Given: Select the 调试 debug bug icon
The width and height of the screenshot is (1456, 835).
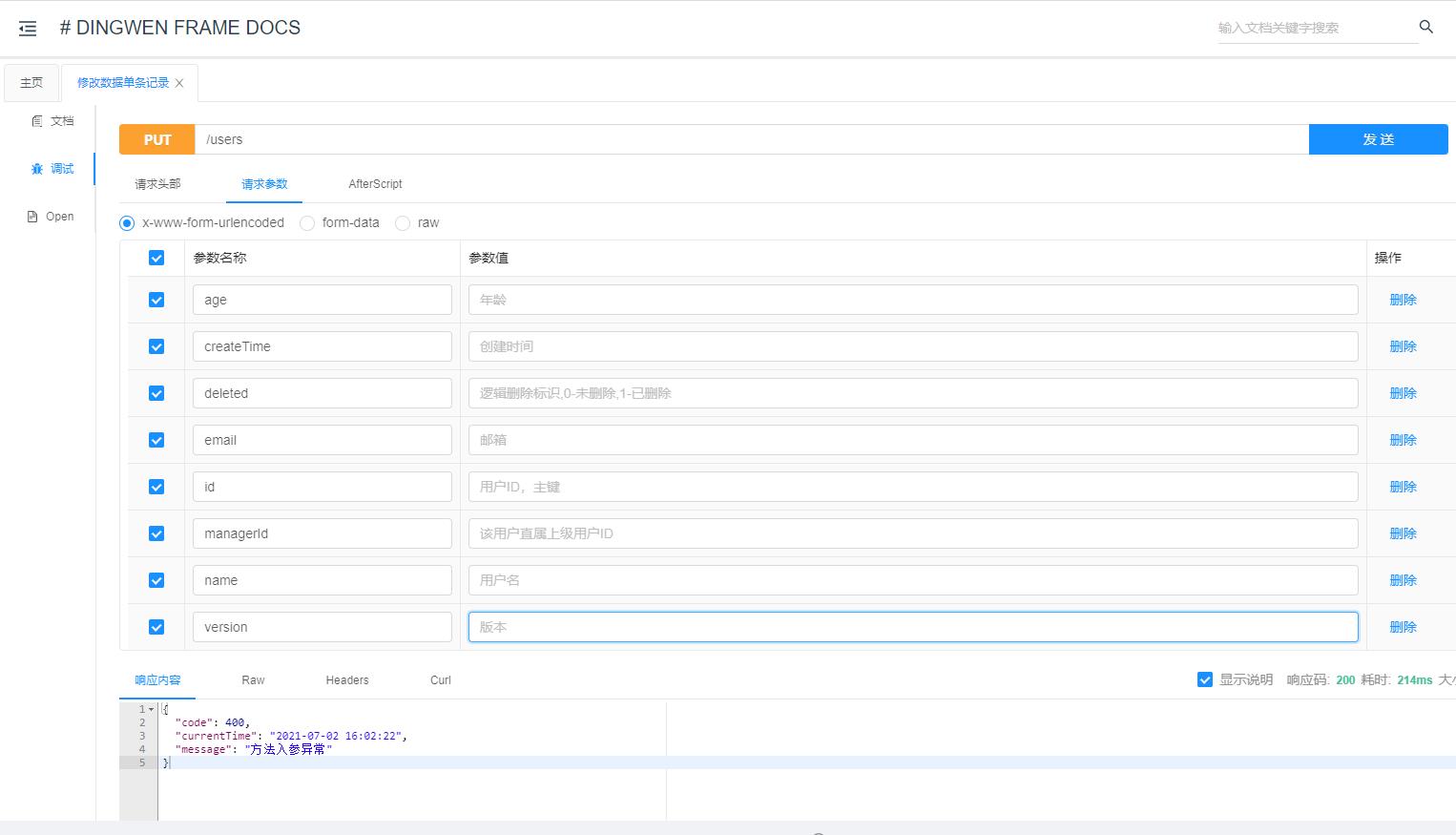Looking at the screenshot, I should coord(37,169).
